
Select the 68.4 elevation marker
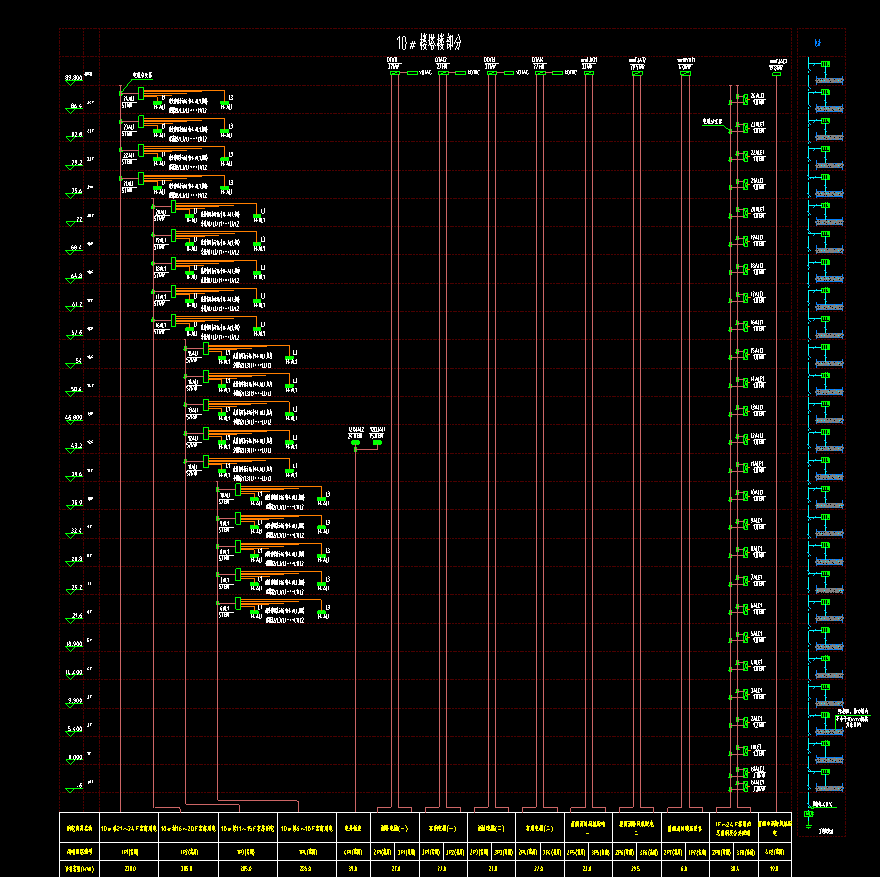76,248
